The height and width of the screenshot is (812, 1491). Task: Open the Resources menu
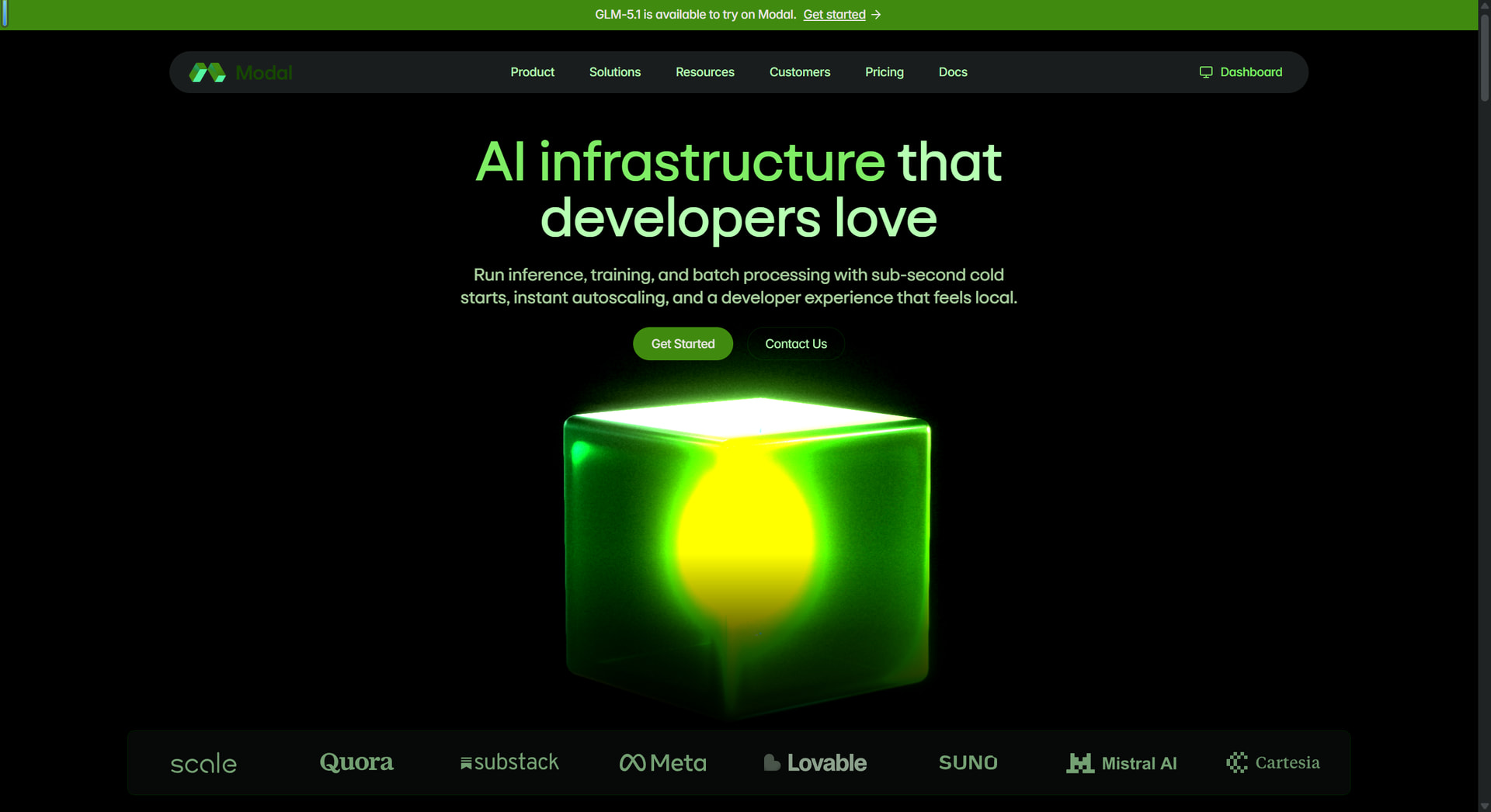tap(705, 72)
